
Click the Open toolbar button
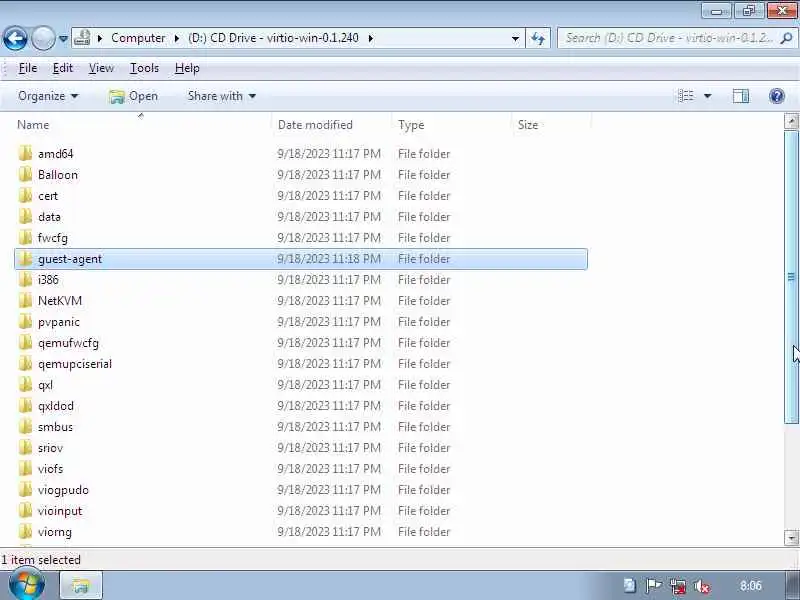click(134, 96)
